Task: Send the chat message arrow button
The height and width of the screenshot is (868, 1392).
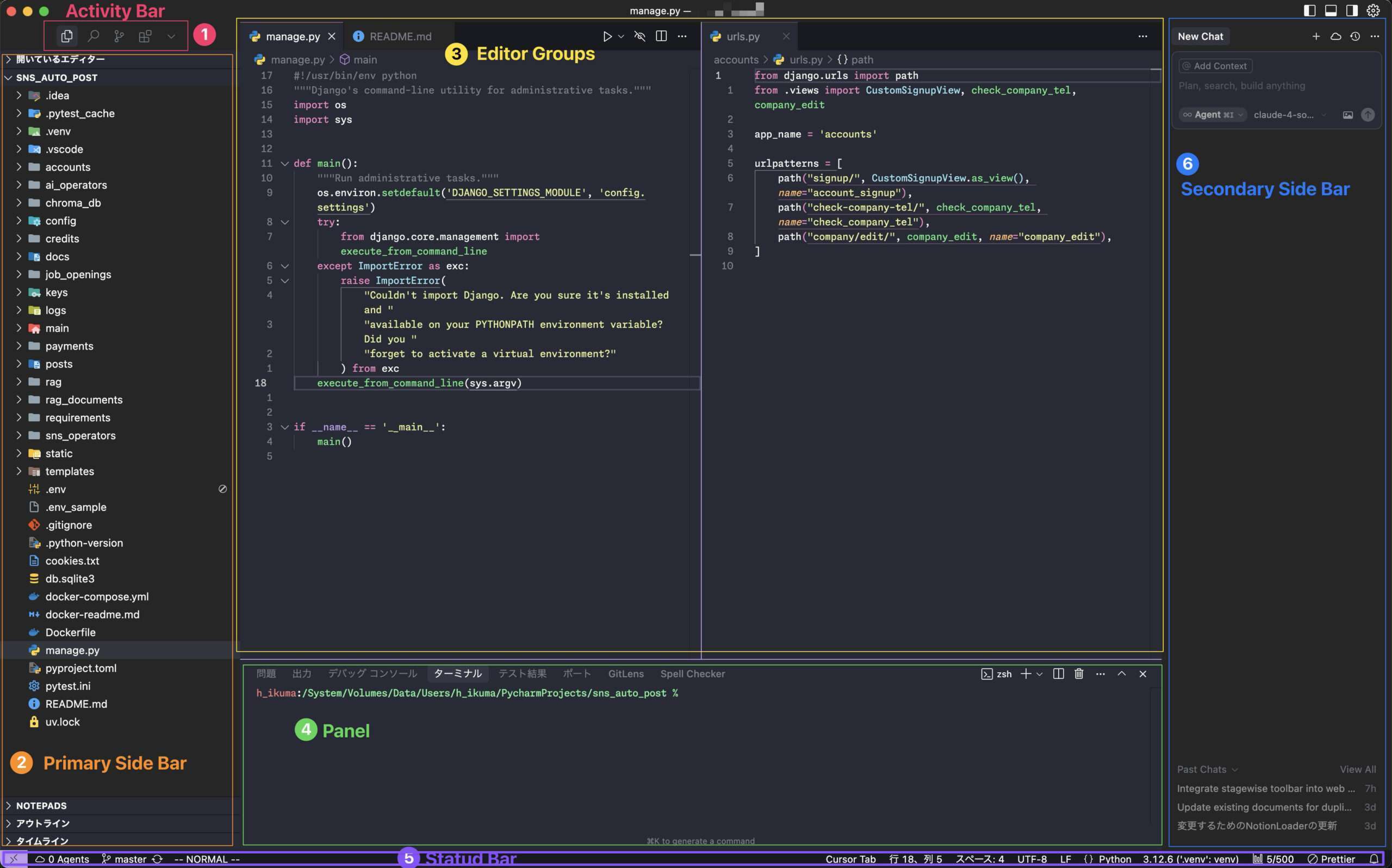Action: coord(1368,115)
